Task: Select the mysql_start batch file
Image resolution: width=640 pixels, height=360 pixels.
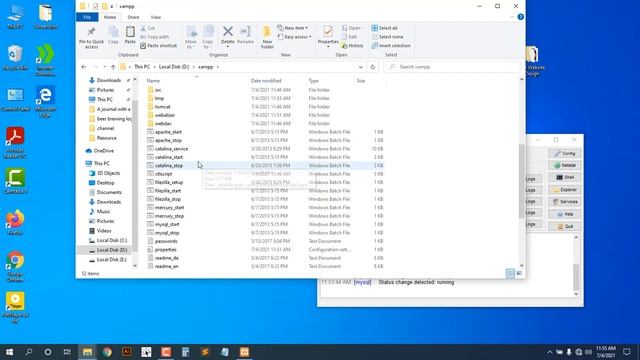Action: pyautogui.click(x=167, y=224)
